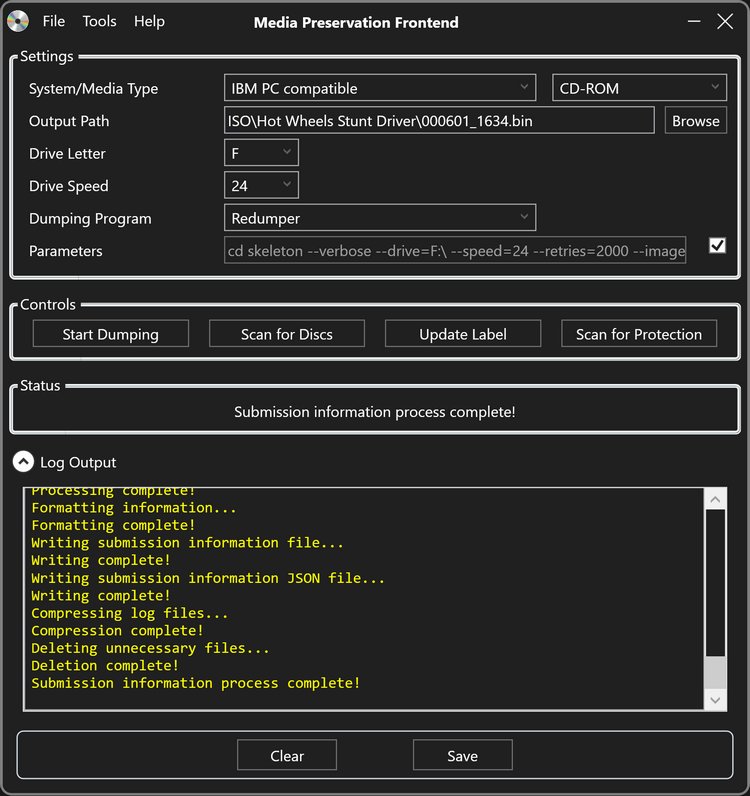
Task: Save the log output
Action: (463, 755)
